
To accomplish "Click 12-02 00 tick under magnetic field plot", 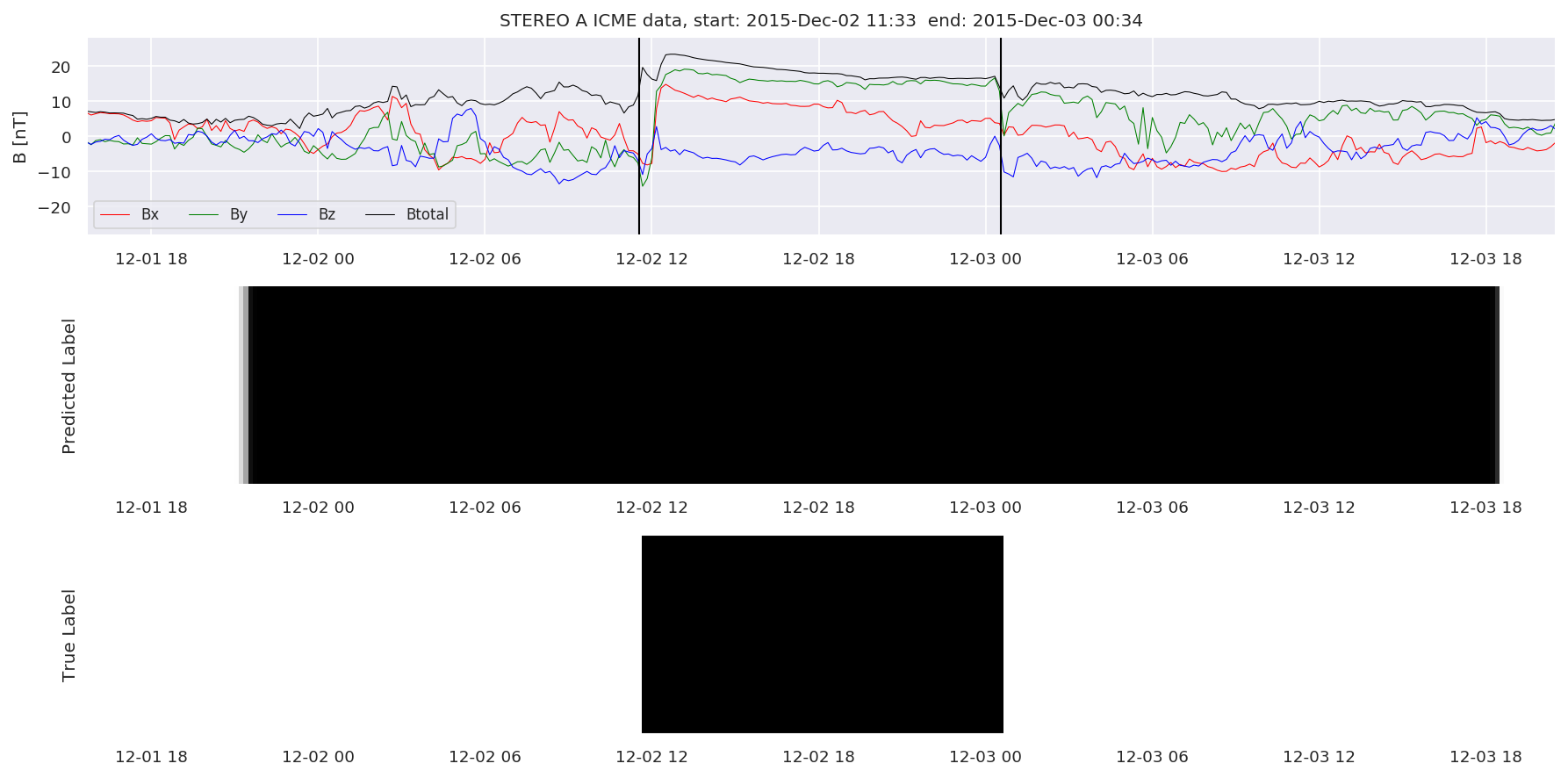I will [x=318, y=259].
